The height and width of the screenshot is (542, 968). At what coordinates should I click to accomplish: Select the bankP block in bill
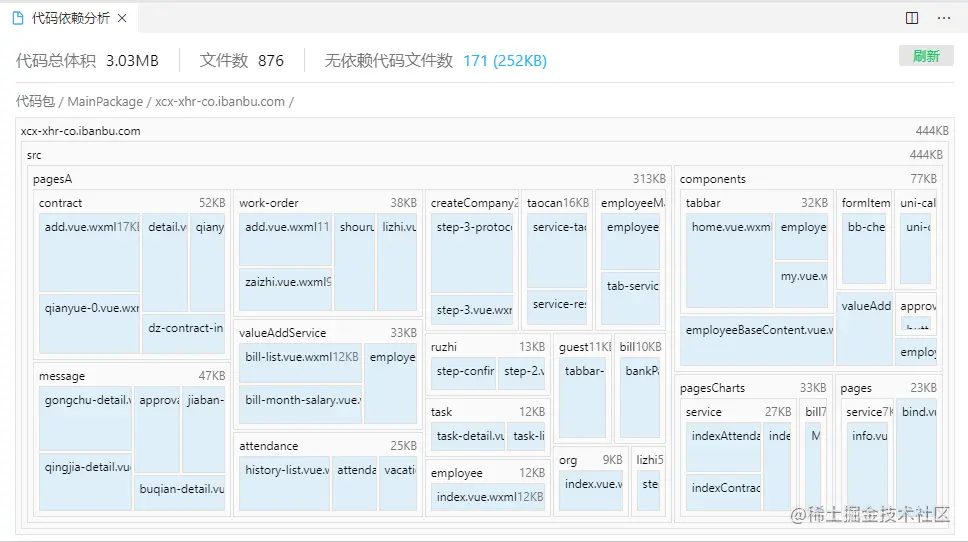[640, 398]
